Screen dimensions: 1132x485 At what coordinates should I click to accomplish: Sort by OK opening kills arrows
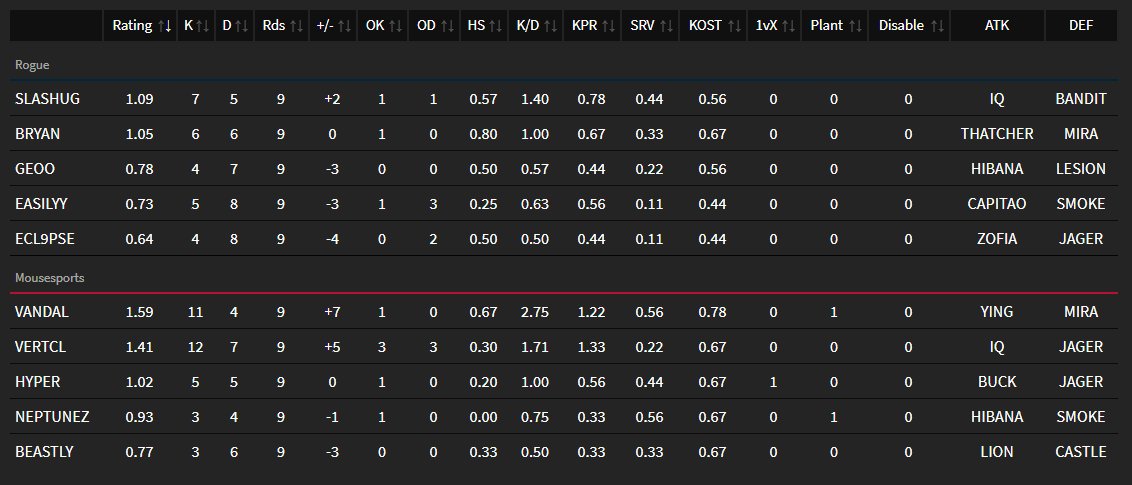[x=396, y=26]
